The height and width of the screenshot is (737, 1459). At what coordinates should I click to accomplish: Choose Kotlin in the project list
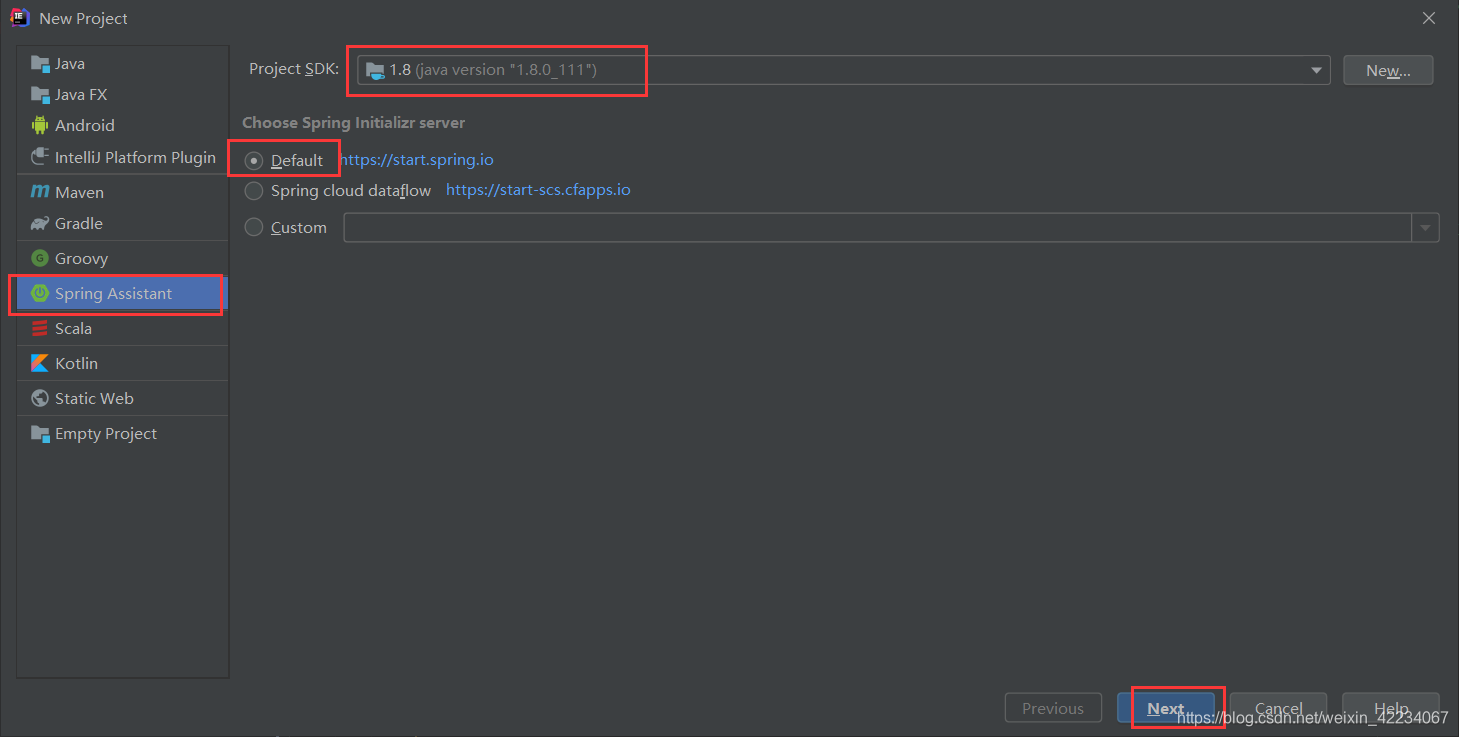point(122,363)
